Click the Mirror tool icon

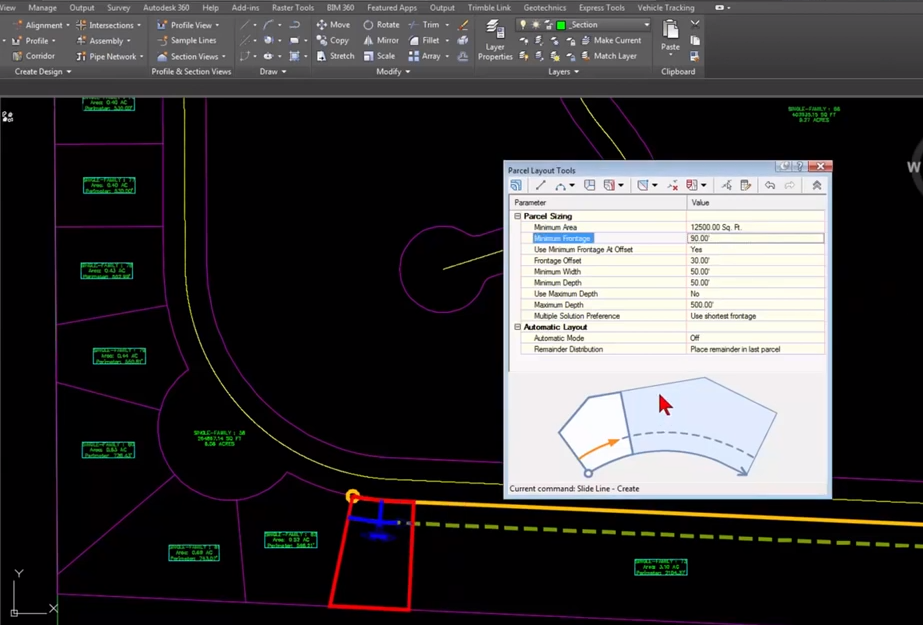pyautogui.click(x=368, y=40)
